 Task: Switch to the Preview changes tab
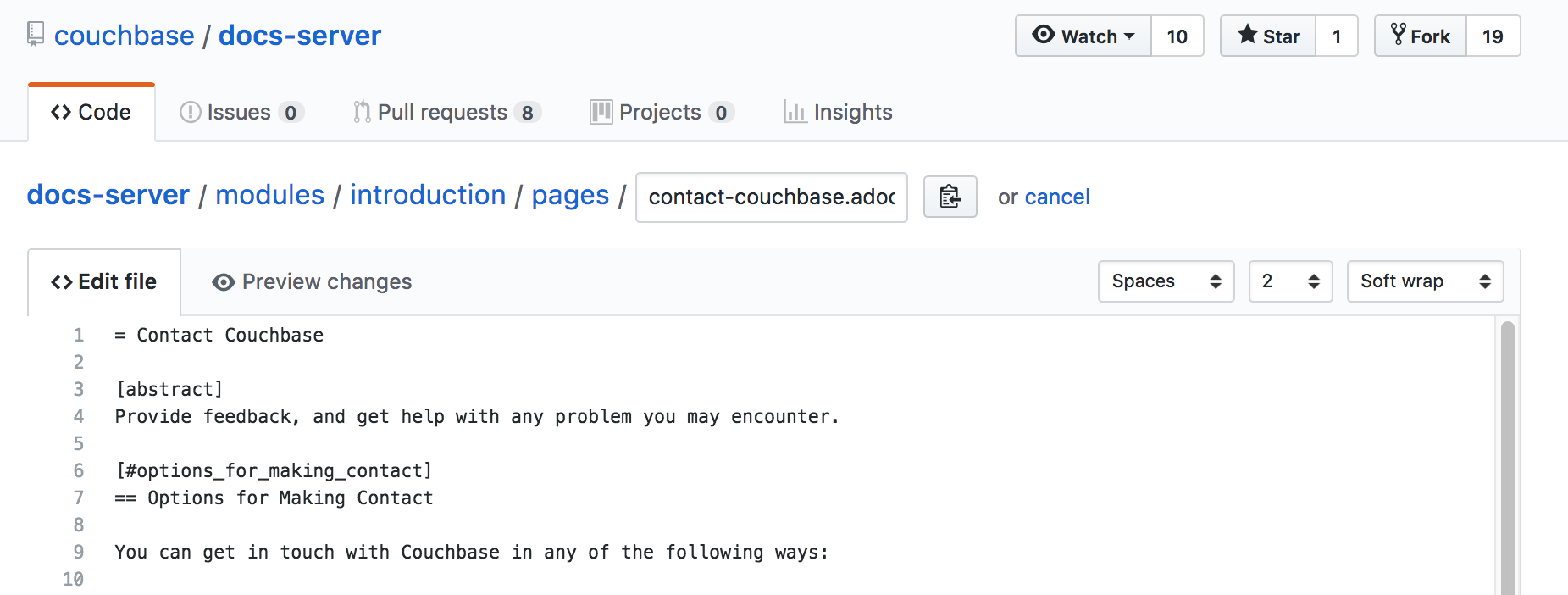pos(325,281)
